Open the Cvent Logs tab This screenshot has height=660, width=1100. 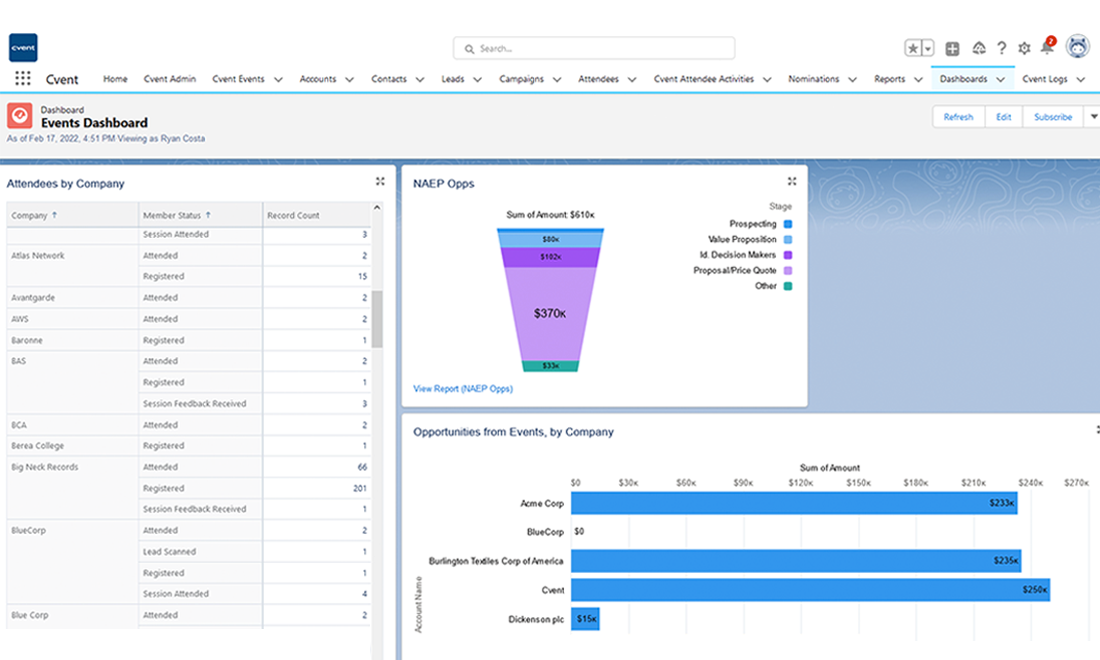[1045, 79]
